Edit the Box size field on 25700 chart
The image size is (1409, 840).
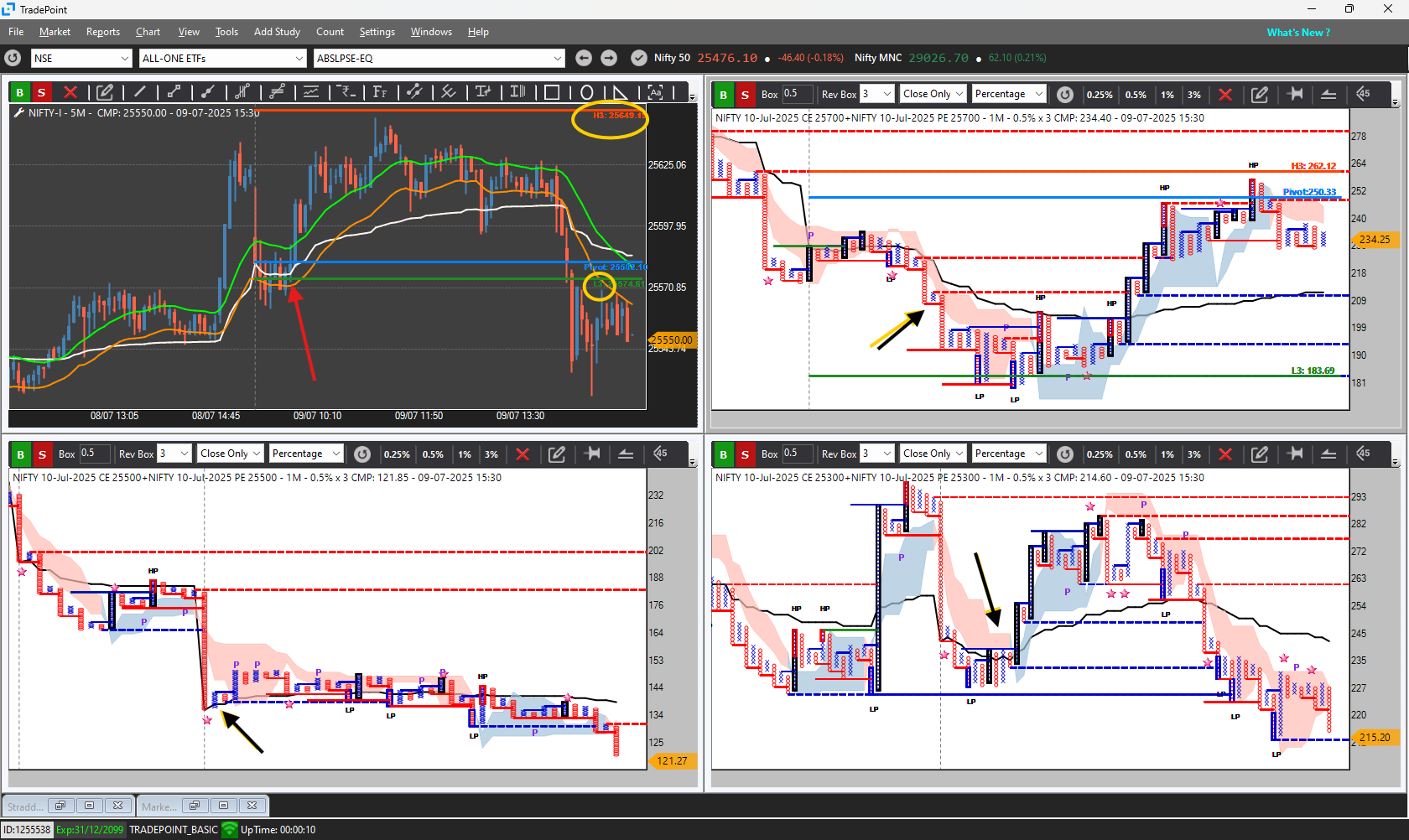point(798,94)
